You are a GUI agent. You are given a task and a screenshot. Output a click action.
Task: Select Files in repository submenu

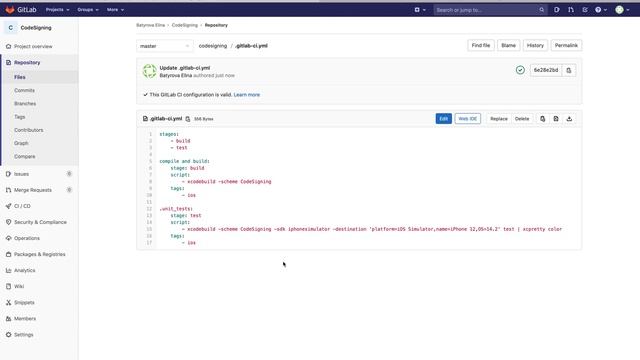[x=20, y=77]
